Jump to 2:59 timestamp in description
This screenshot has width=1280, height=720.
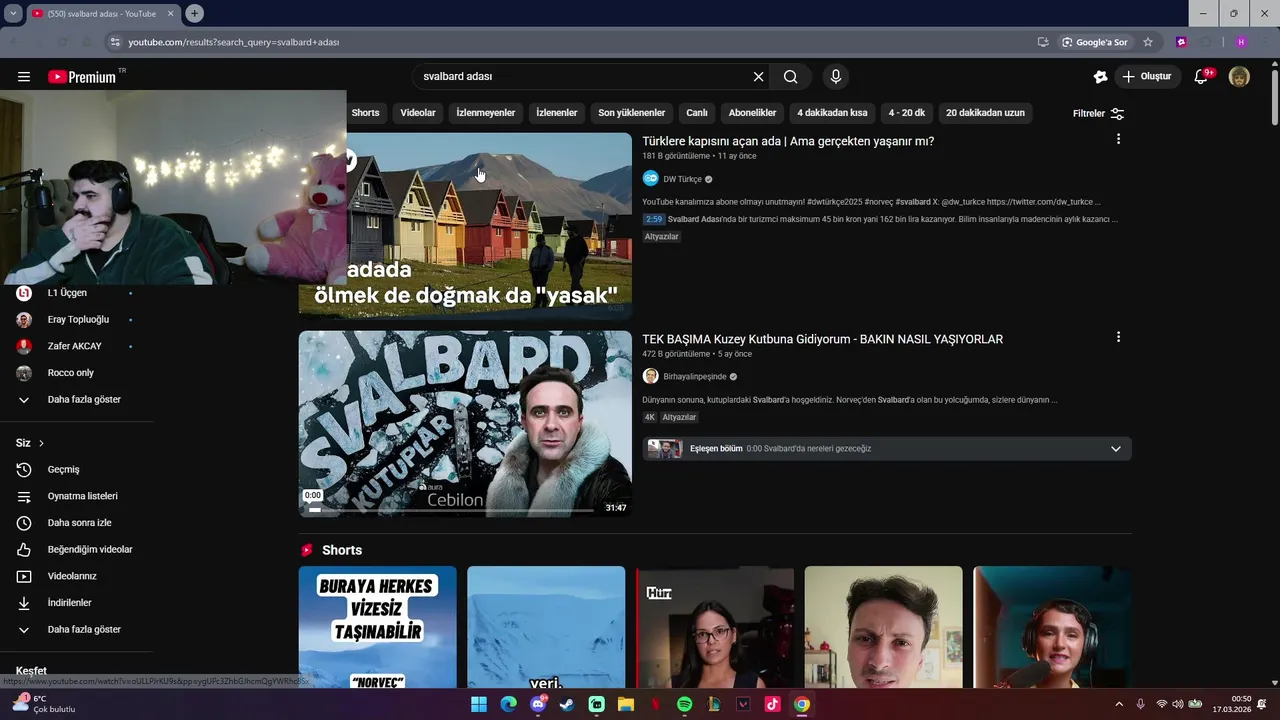(653, 219)
